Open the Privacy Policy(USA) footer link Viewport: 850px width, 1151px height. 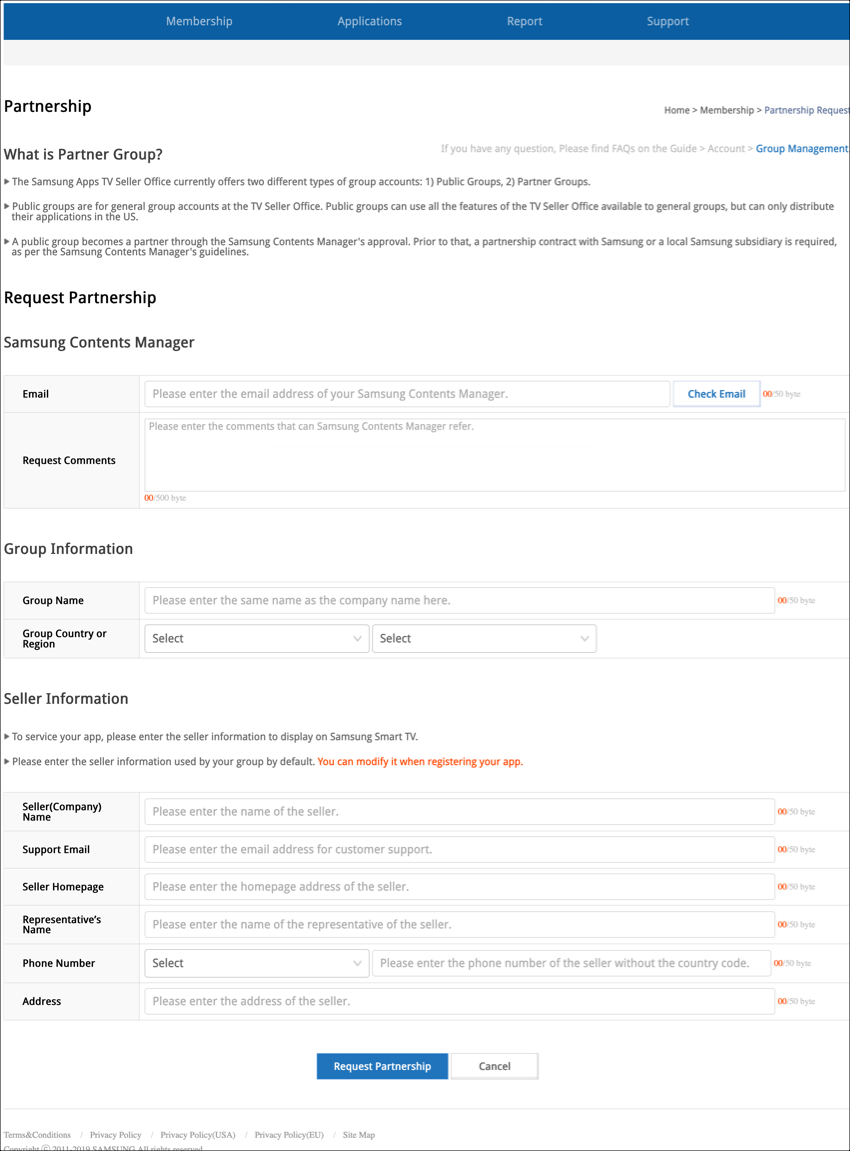(x=198, y=1135)
